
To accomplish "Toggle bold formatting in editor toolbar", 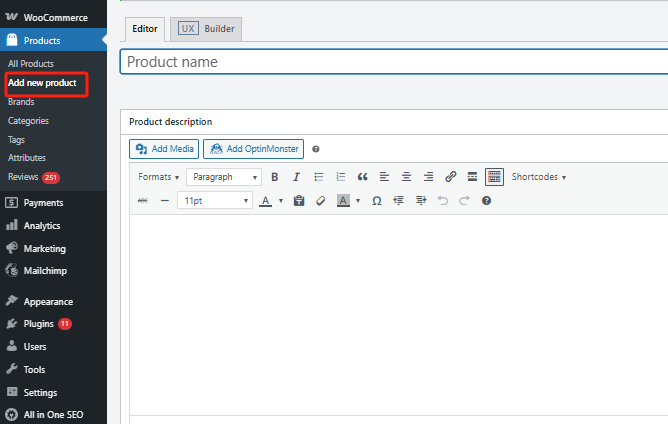I will pyautogui.click(x=275, y=177).
